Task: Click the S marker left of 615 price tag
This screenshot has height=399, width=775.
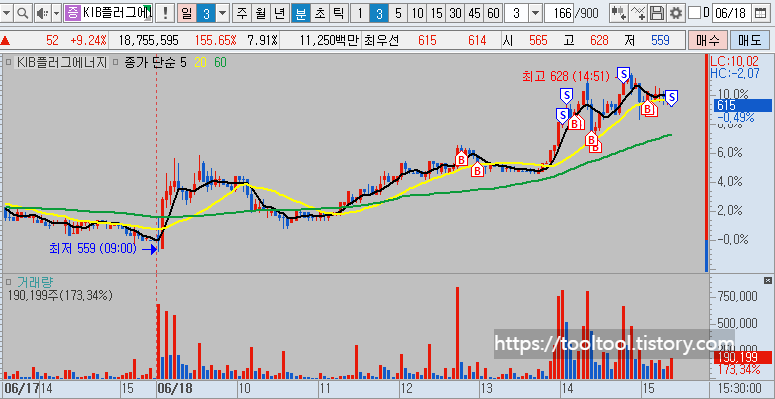Action: [x=671, y=97]
